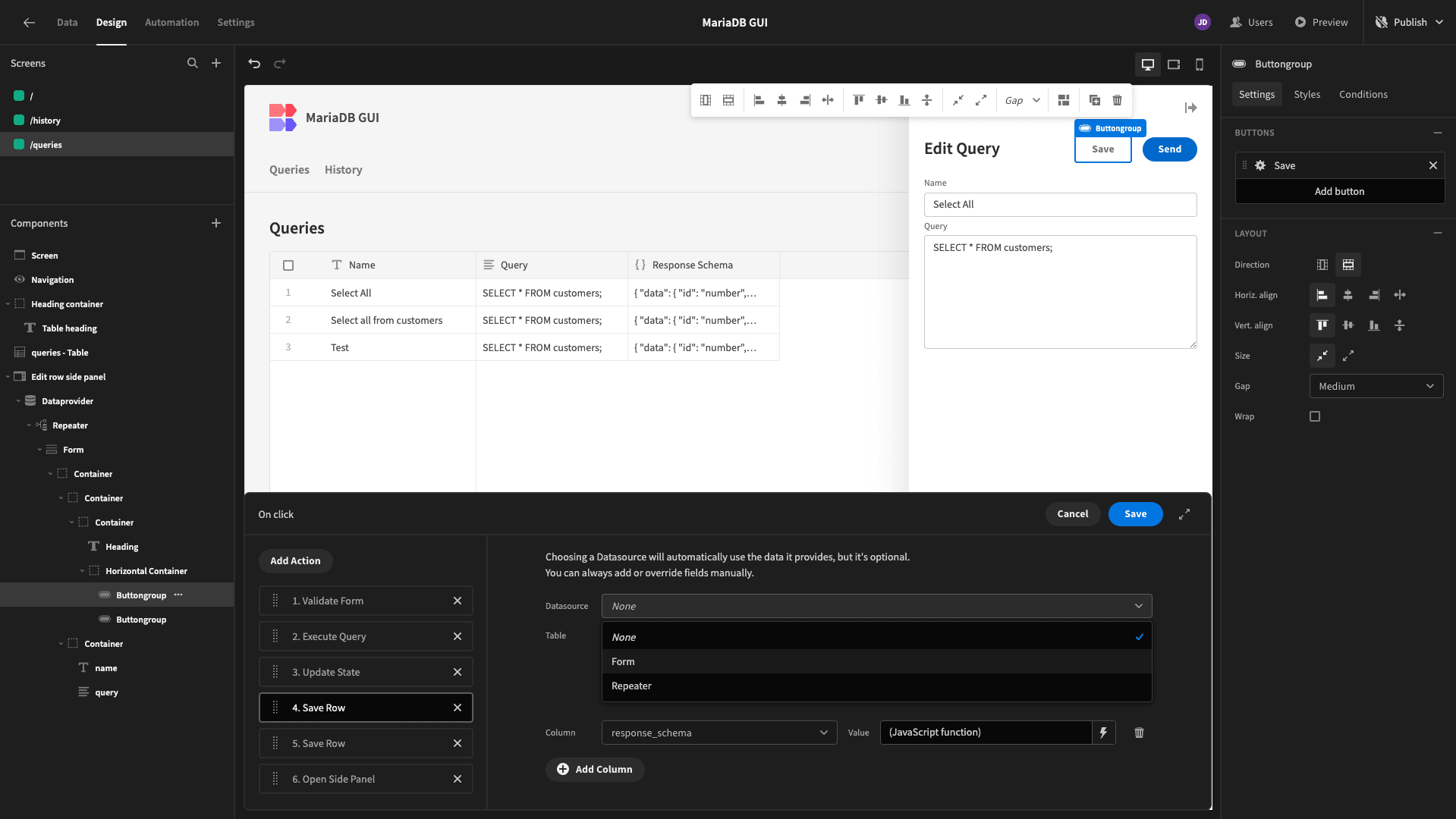Screen dimensions: 1456x819
Task: Select horizontal align center option
Action: (x=1348, y=295)
